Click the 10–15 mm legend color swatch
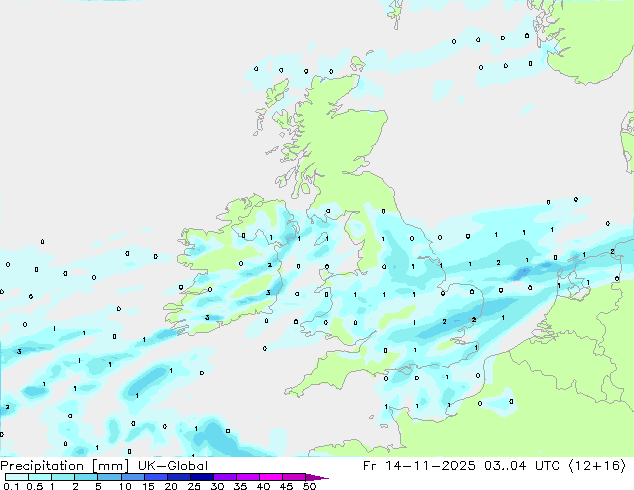 click(132, 477)
